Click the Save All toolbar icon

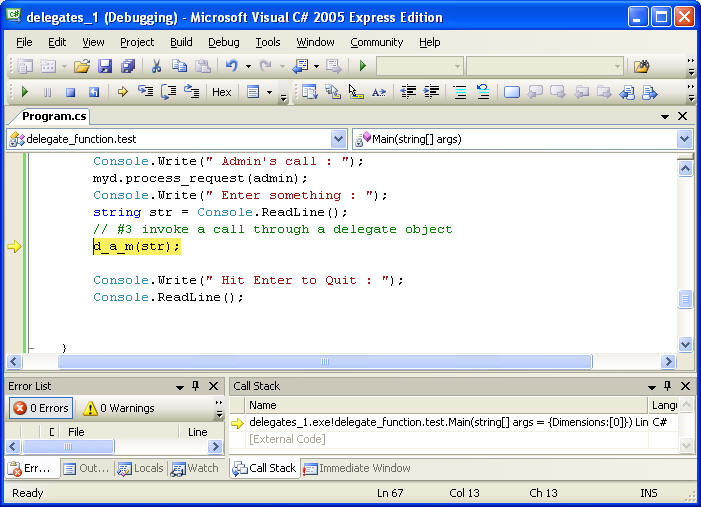pos(127,66)
